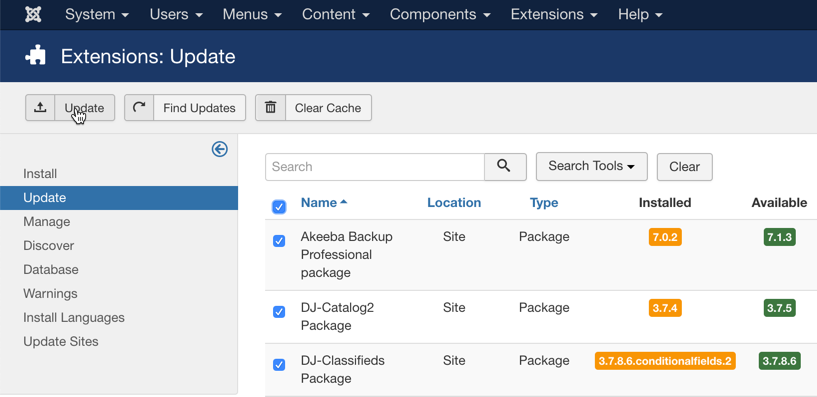Click the trash icon beside Clear Cache
This screenshot has width=817, height=397.
(x=270, y=108)
